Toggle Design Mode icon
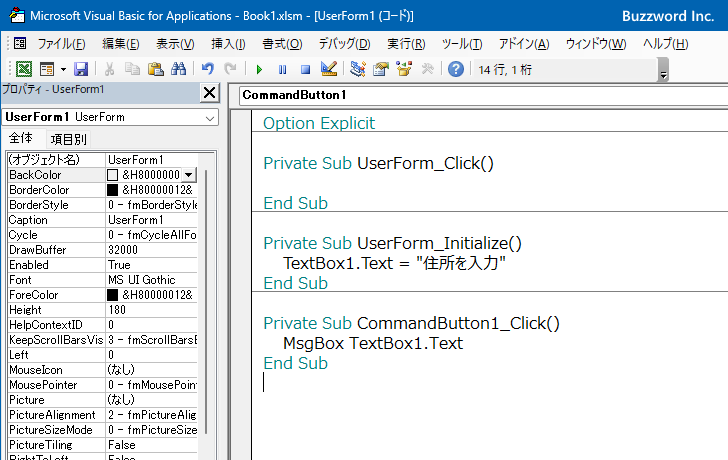728x460 pixels. coord(329,69)
